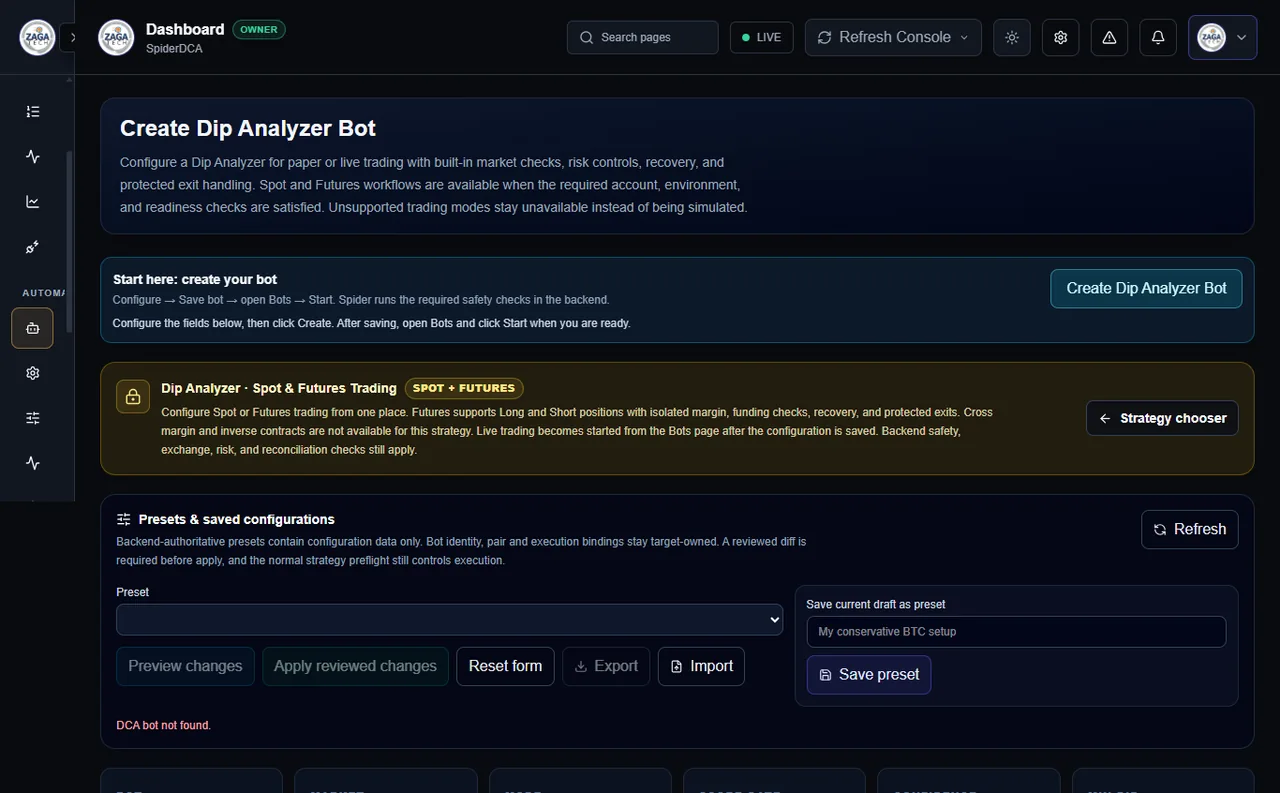The width and height of the screenshot is (1280, 793).
Task: Open the line chart icon in the sidebar
Action: click(33, 202)
